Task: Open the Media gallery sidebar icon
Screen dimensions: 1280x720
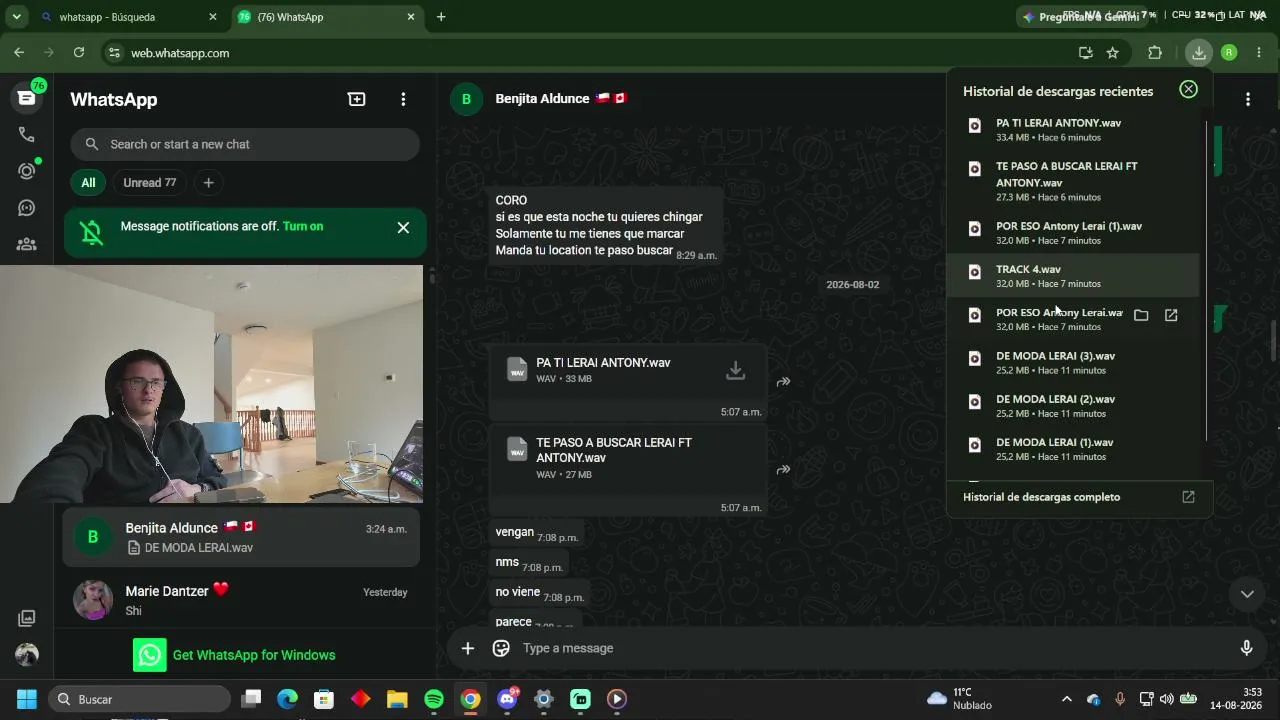Action: click(x=27, y=618)
